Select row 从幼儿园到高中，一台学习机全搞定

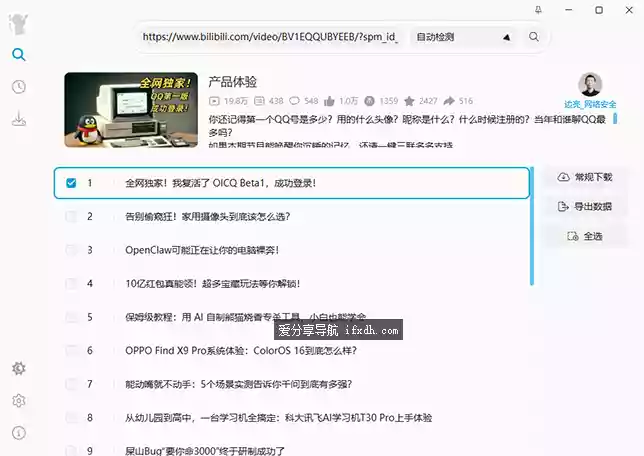[292, 417]
